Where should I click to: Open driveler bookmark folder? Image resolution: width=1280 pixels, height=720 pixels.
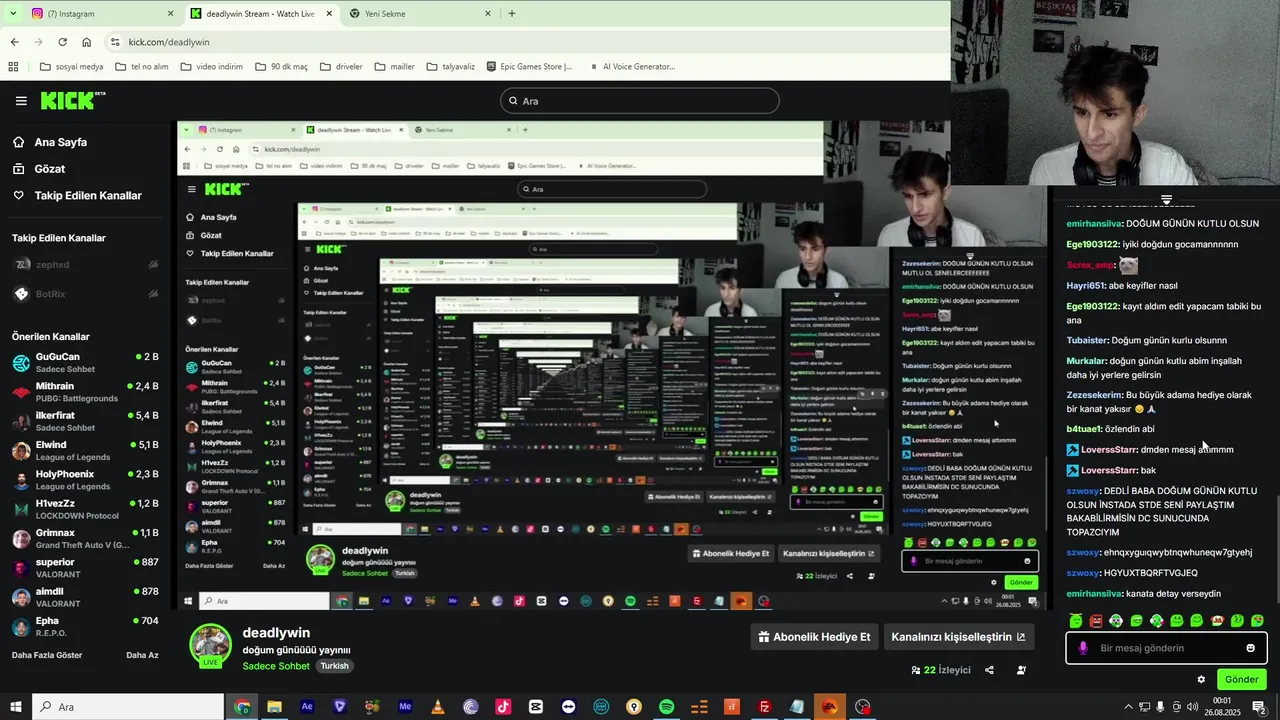click(x=340, y=67)
